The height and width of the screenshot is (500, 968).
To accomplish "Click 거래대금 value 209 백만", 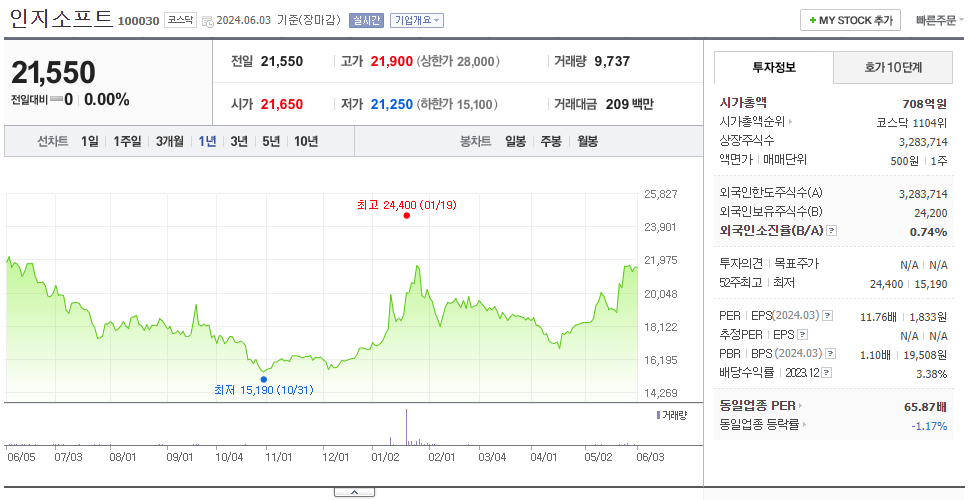I will coord(629,104).
